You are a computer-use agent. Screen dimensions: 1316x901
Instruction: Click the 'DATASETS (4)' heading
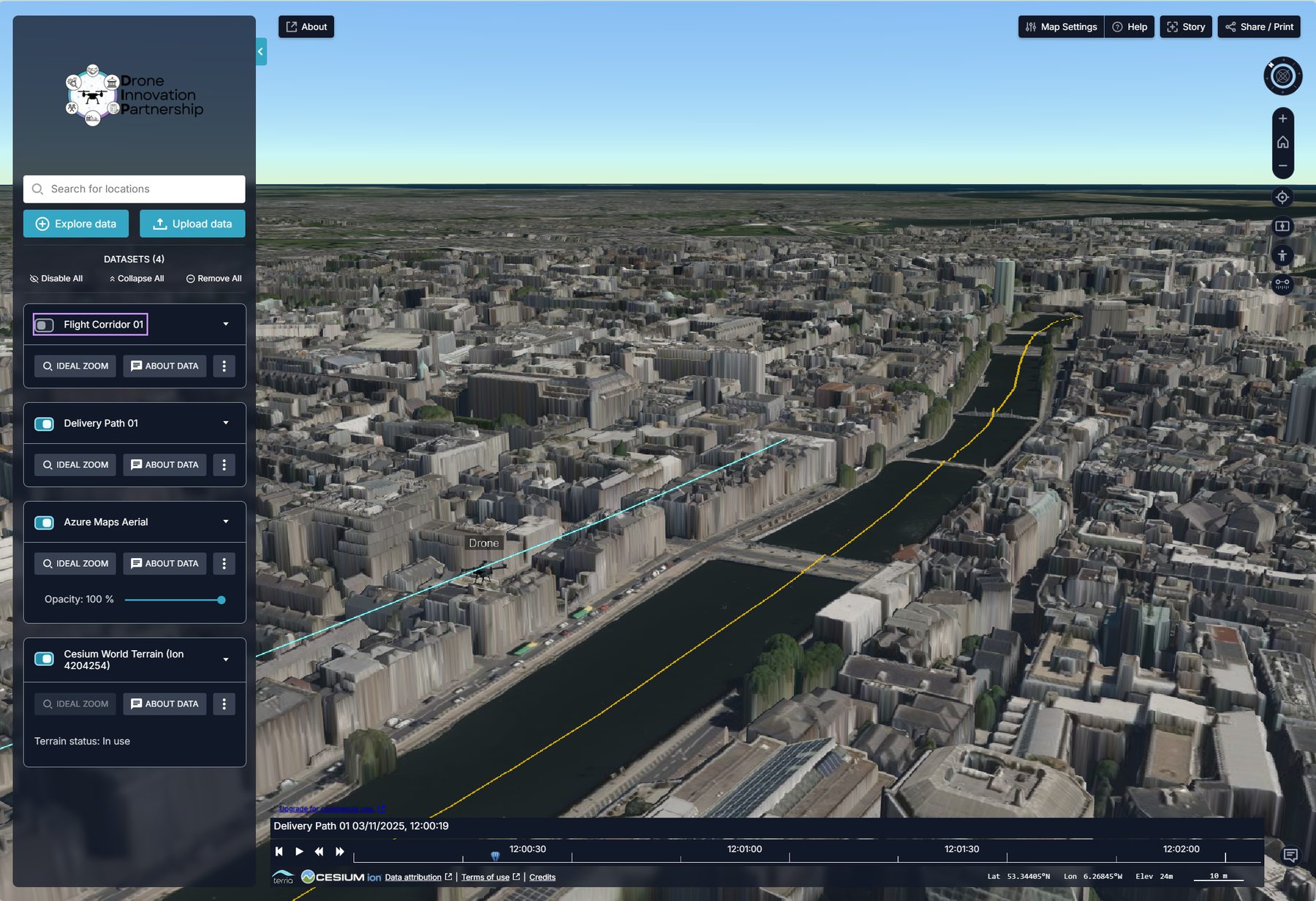tap(134, 259)
